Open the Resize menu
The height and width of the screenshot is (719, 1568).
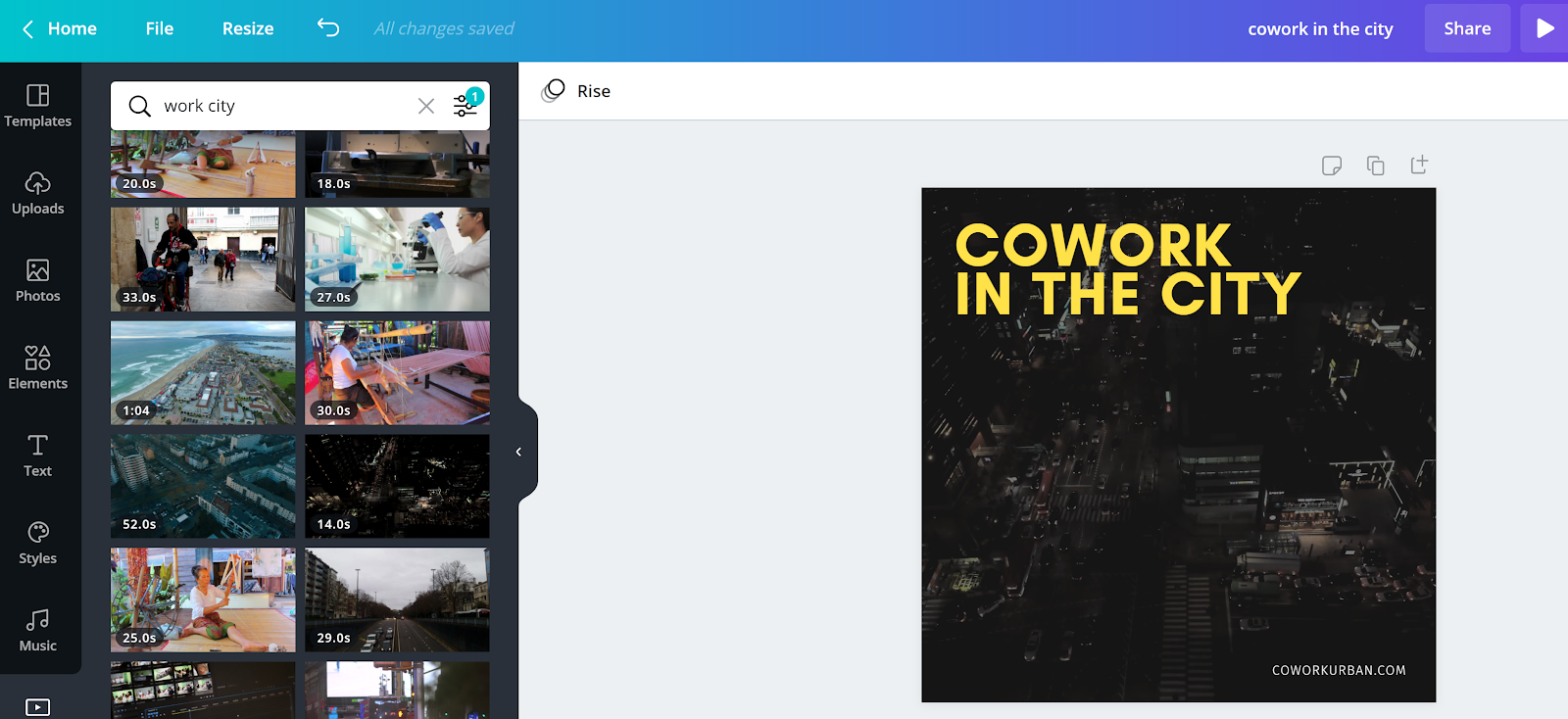(x=248, y=29)
